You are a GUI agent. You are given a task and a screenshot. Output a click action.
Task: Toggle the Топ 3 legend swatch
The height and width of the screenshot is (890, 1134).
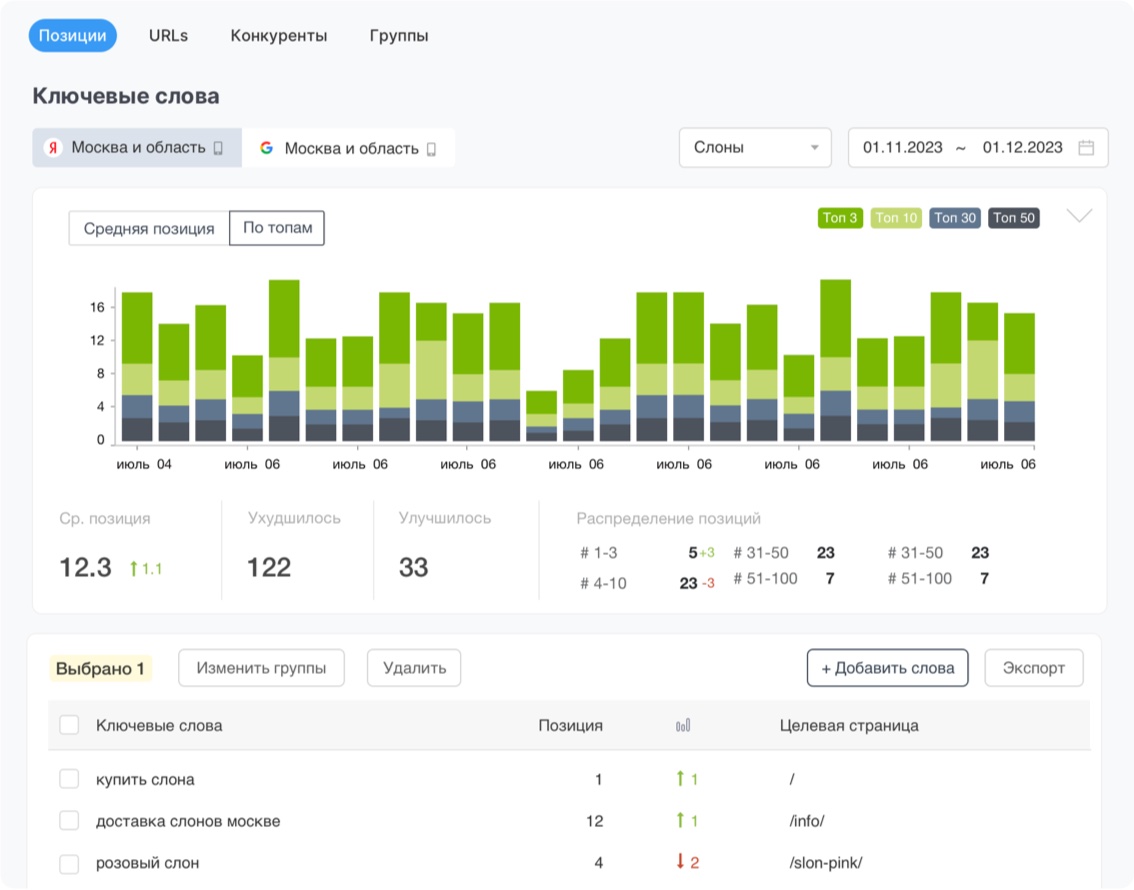[839, 218]
